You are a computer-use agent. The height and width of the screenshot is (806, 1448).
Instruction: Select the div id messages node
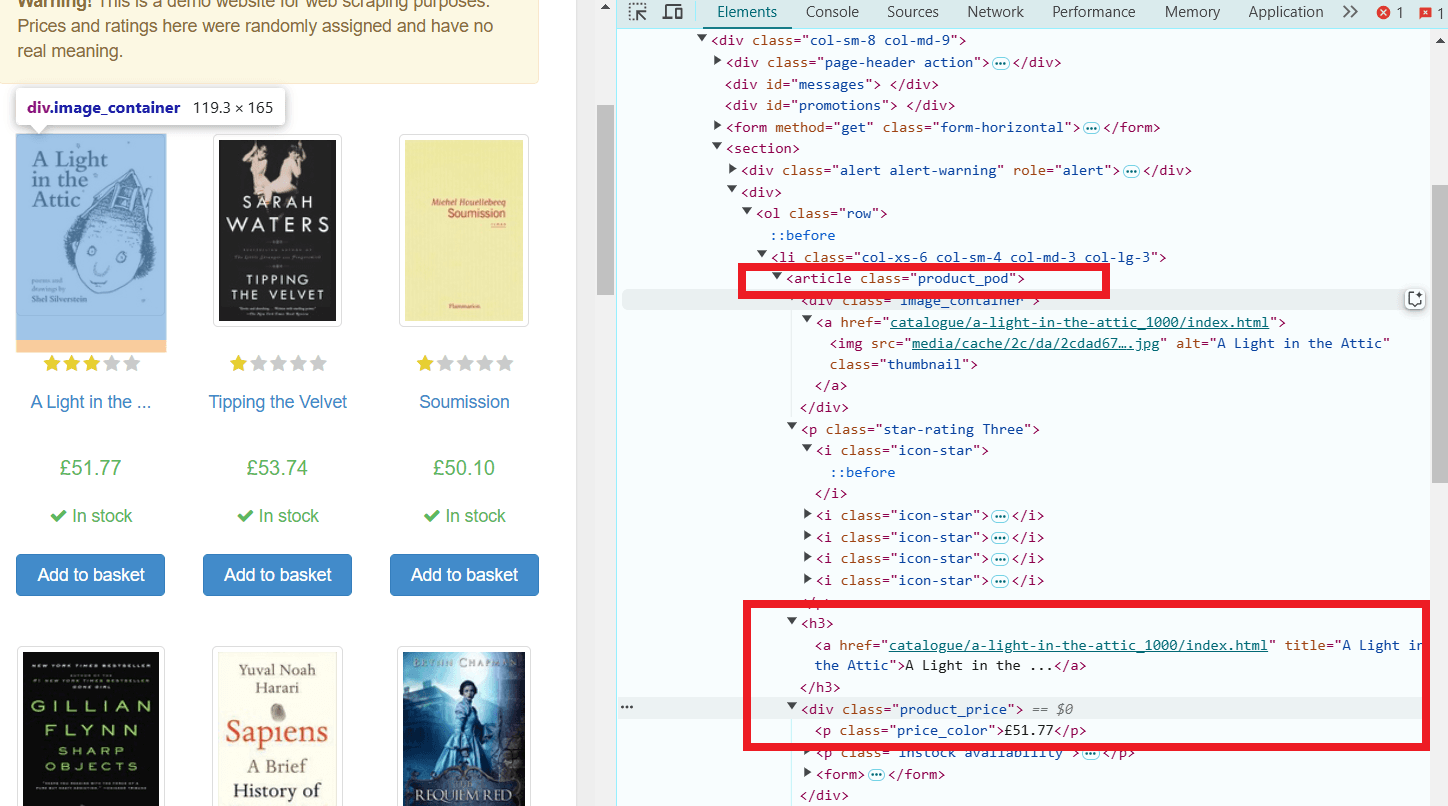[832, 84]
